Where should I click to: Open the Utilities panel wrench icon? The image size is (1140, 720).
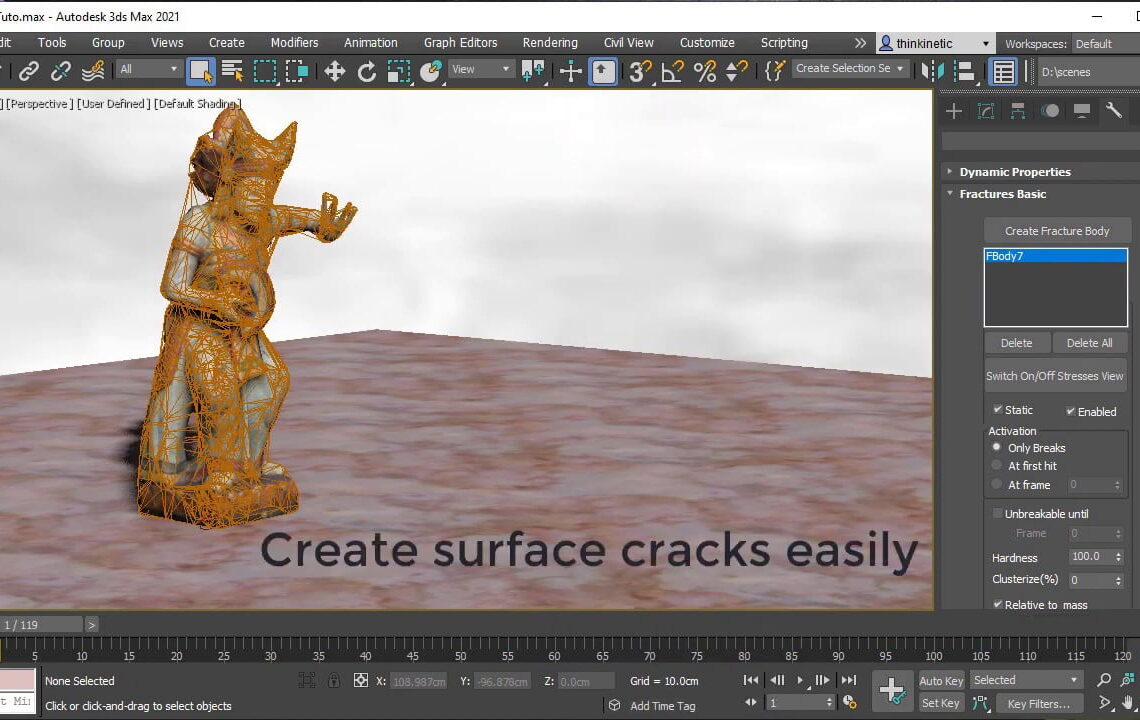coord(1114,110)
